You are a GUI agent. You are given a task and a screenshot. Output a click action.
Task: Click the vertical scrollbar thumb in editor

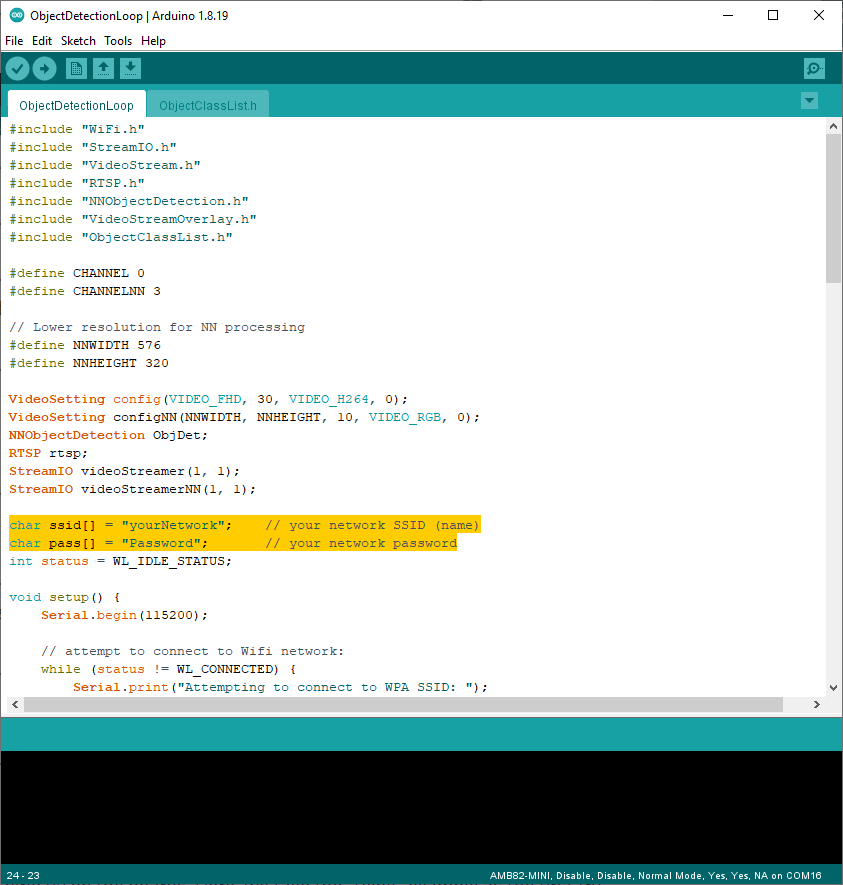(833, 210)
